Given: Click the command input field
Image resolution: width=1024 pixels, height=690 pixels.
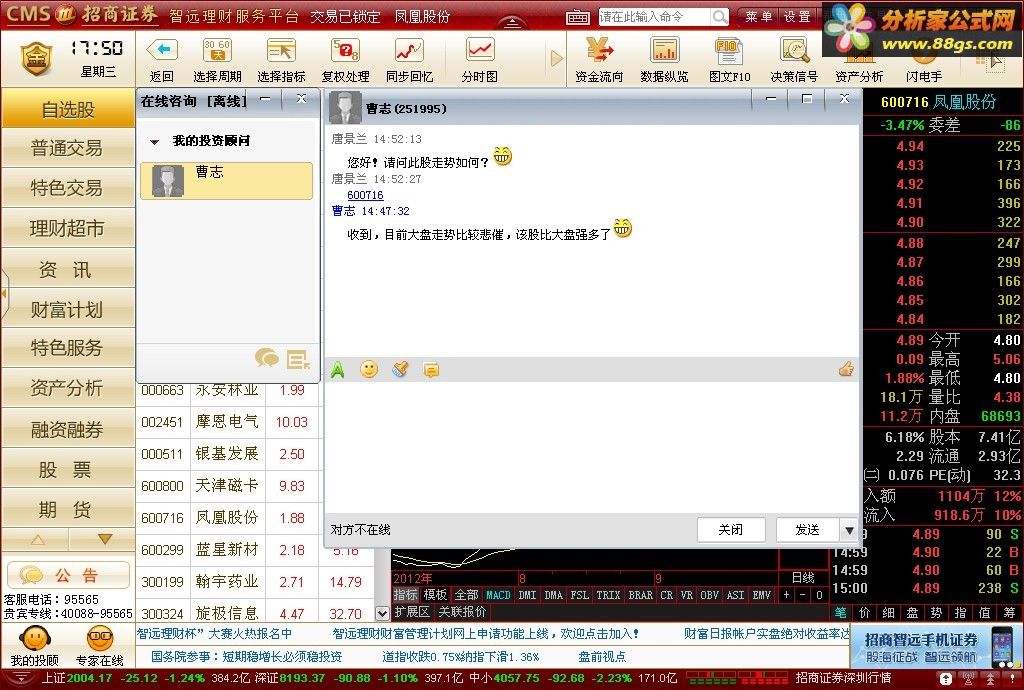Looking at the screenshot, I should [x=654, y=16].
